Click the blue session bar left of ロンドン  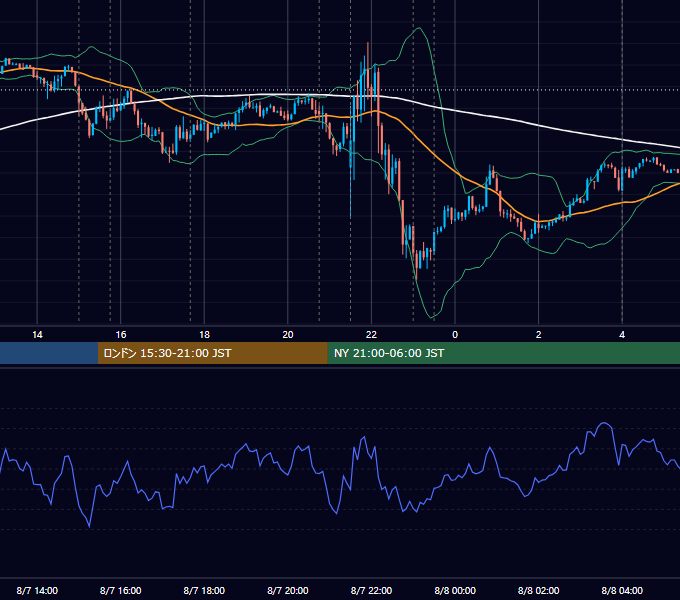point(49,353)
